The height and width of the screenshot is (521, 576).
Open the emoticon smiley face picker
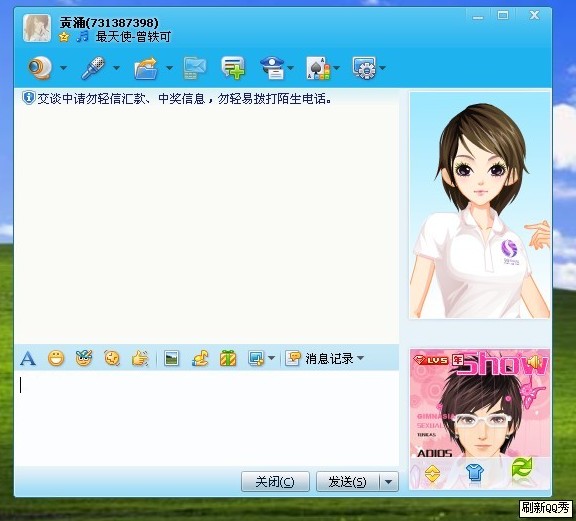(x=56, y=358)
